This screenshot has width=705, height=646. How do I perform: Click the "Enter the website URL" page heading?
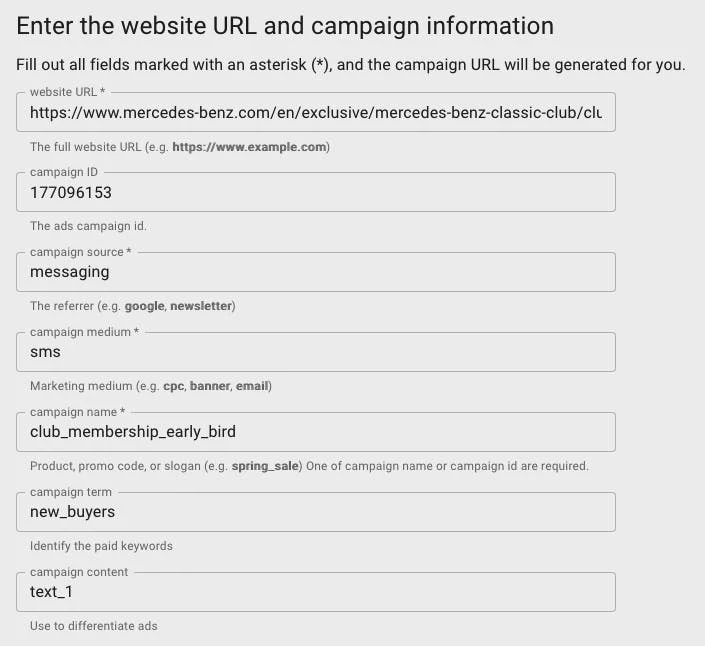point(285,26)
